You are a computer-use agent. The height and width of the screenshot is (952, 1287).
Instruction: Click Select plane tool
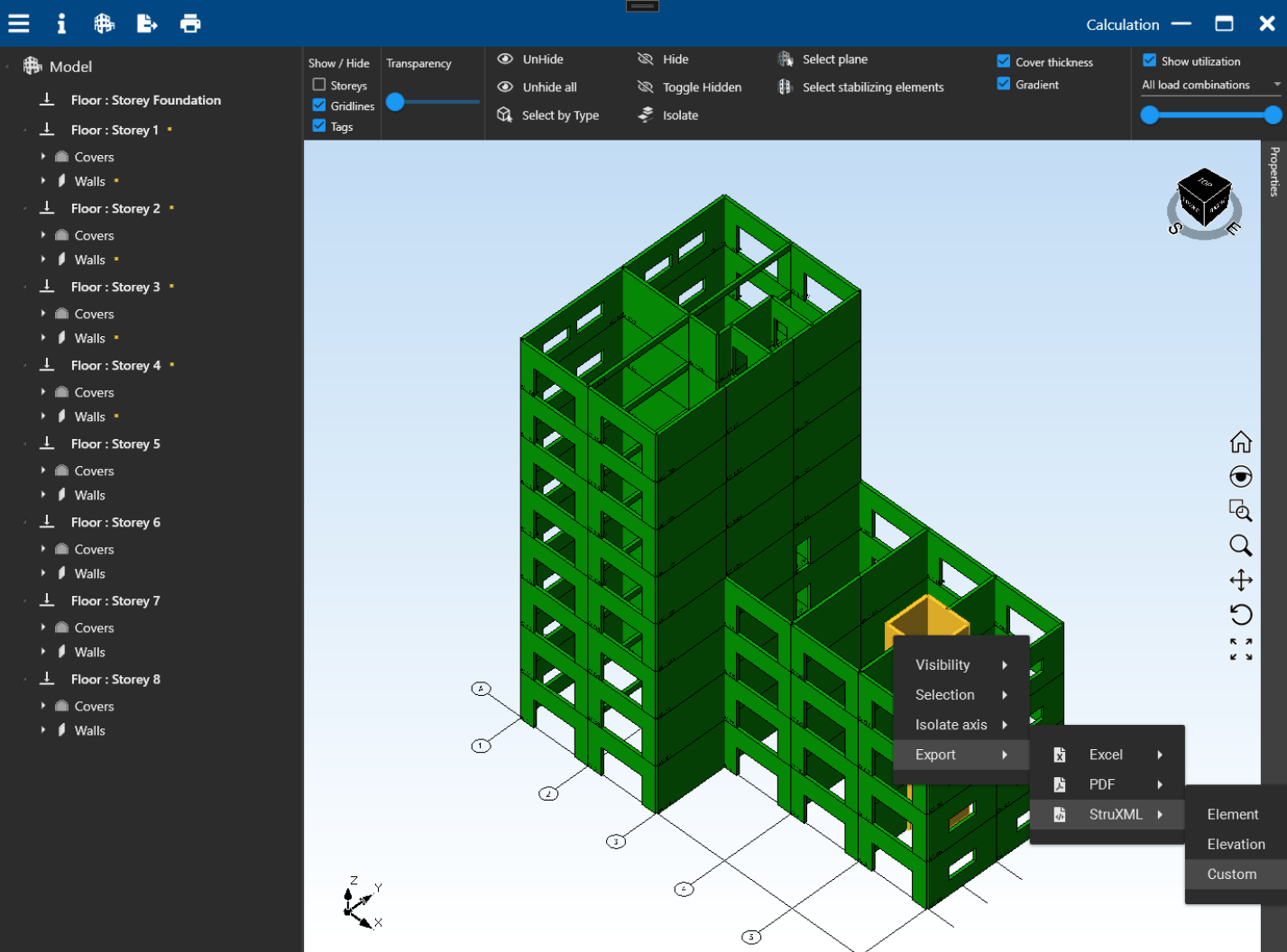(x=823, y=59)
